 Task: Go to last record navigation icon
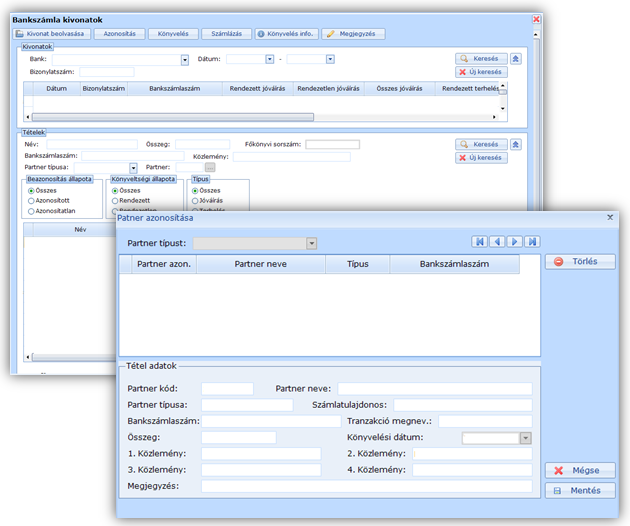coord(532,242)
